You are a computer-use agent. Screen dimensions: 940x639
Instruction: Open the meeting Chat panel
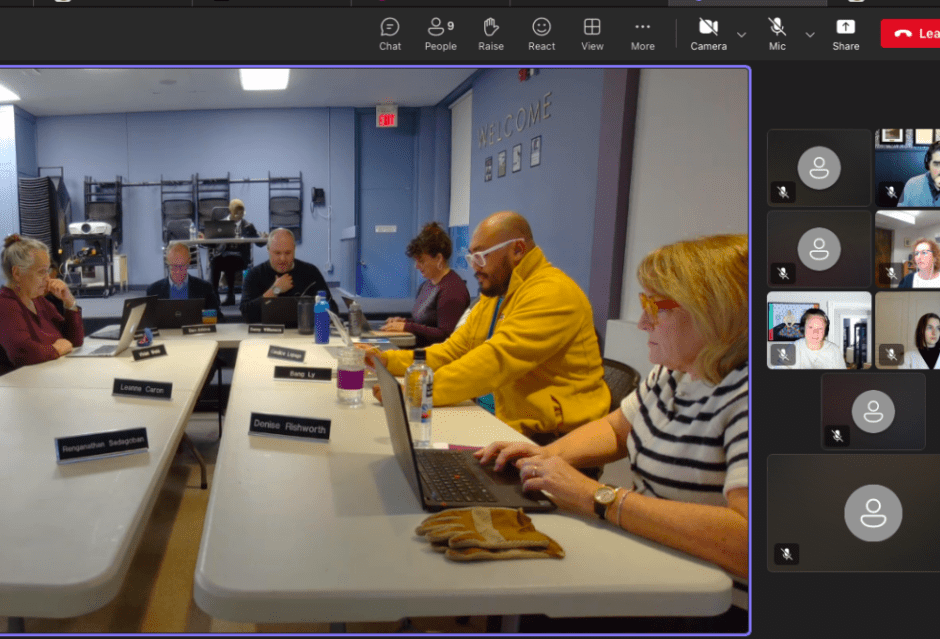coord(390,33)
